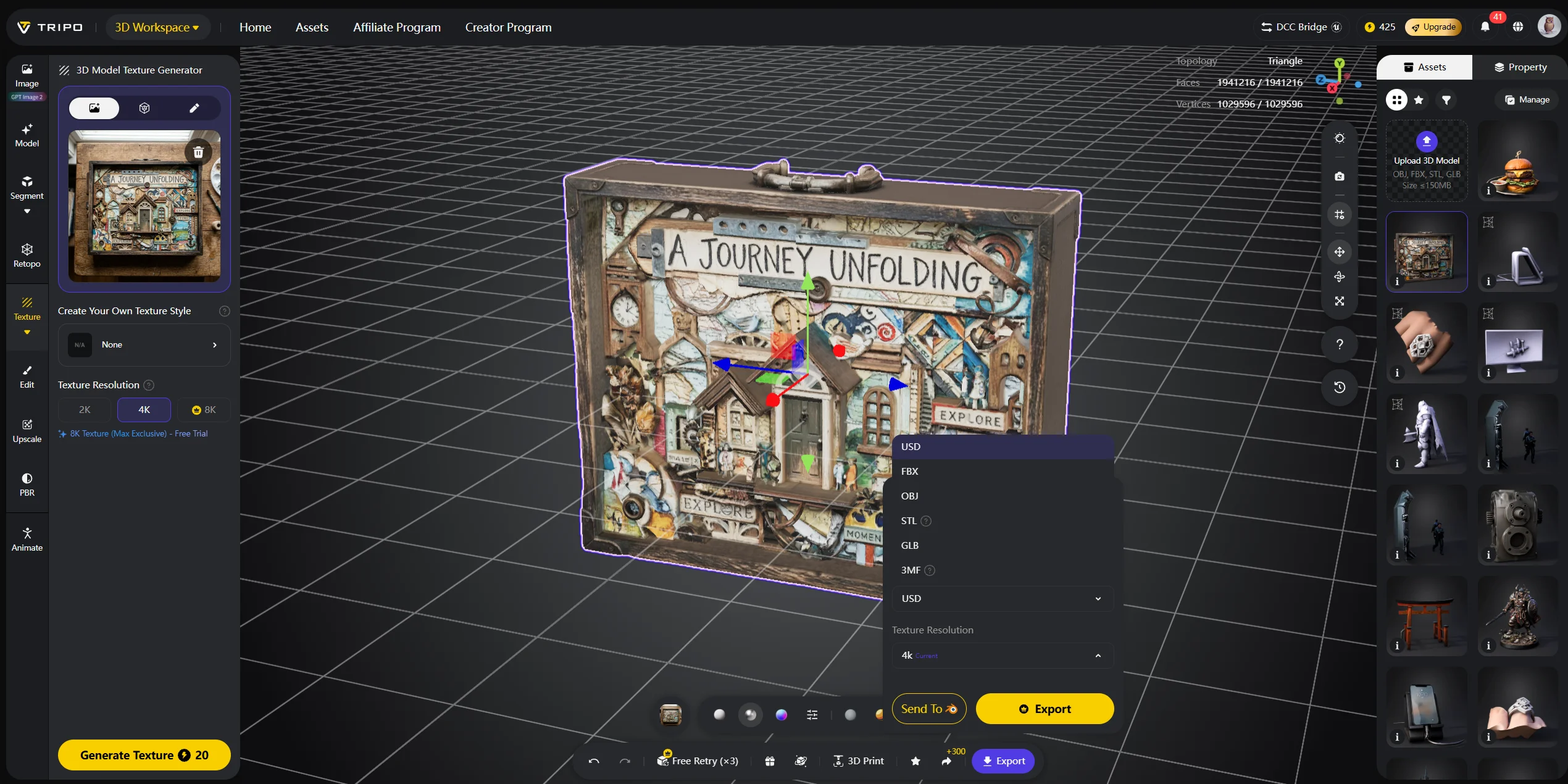Delete the reference image with trash icon
1568x784 pixels.
click(198, 152)
